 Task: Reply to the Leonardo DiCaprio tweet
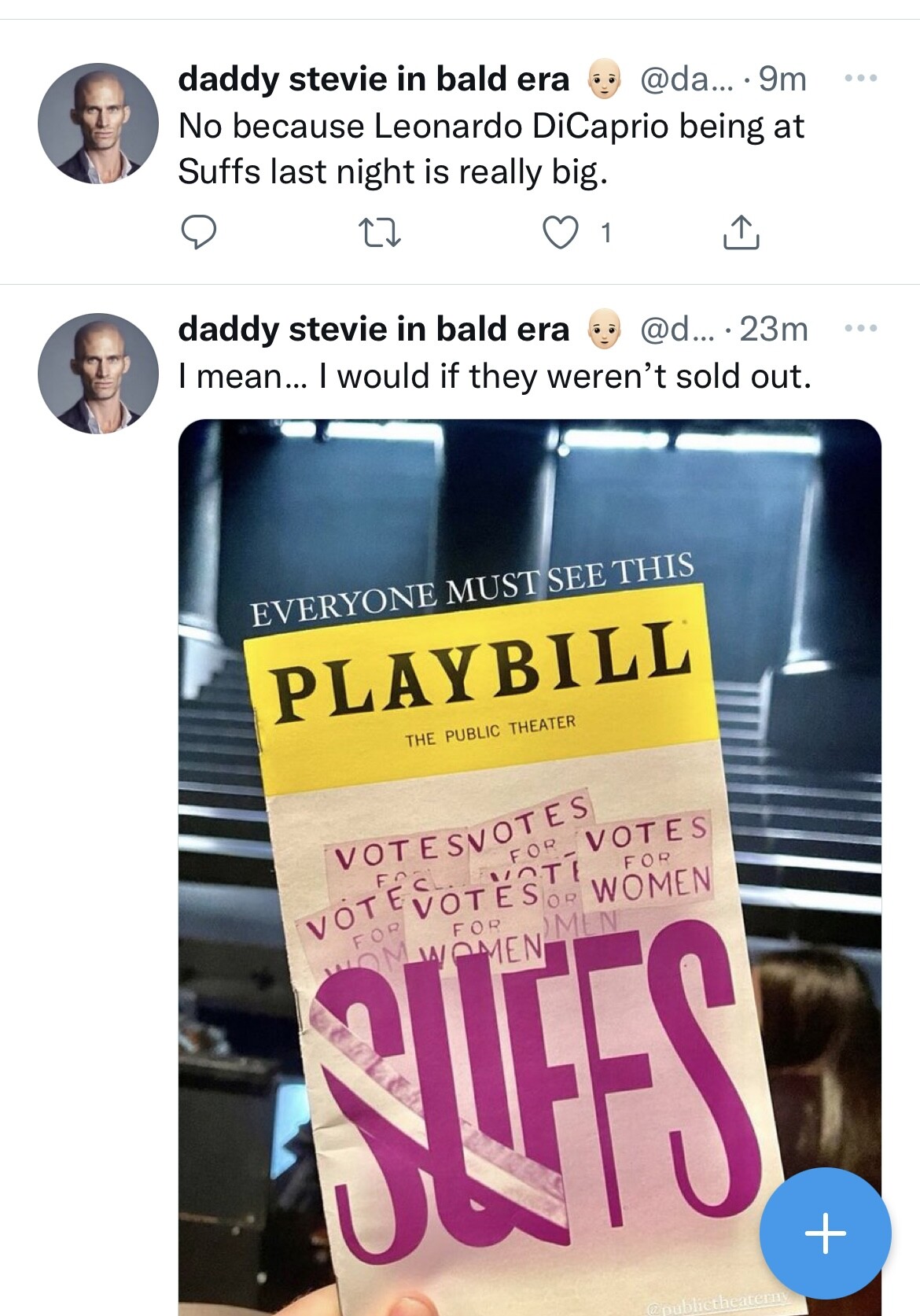pos(198,233)
